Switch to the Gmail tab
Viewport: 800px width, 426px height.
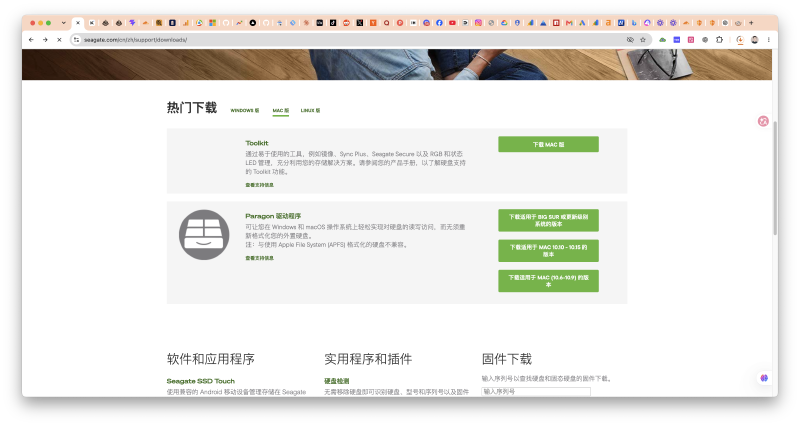[569, 23]
